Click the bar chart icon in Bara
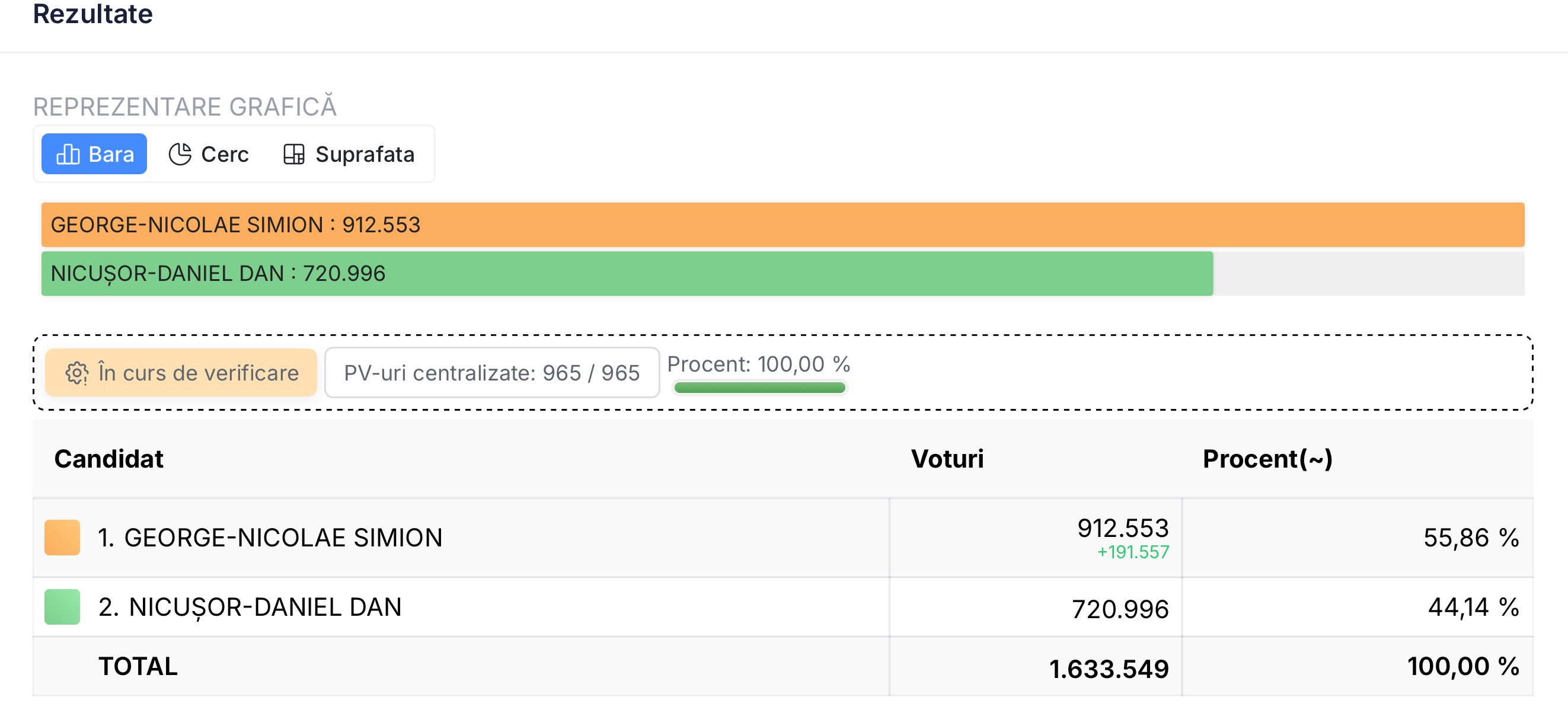The height and width of the screenshot is (710, 1568). pos(68,155)
